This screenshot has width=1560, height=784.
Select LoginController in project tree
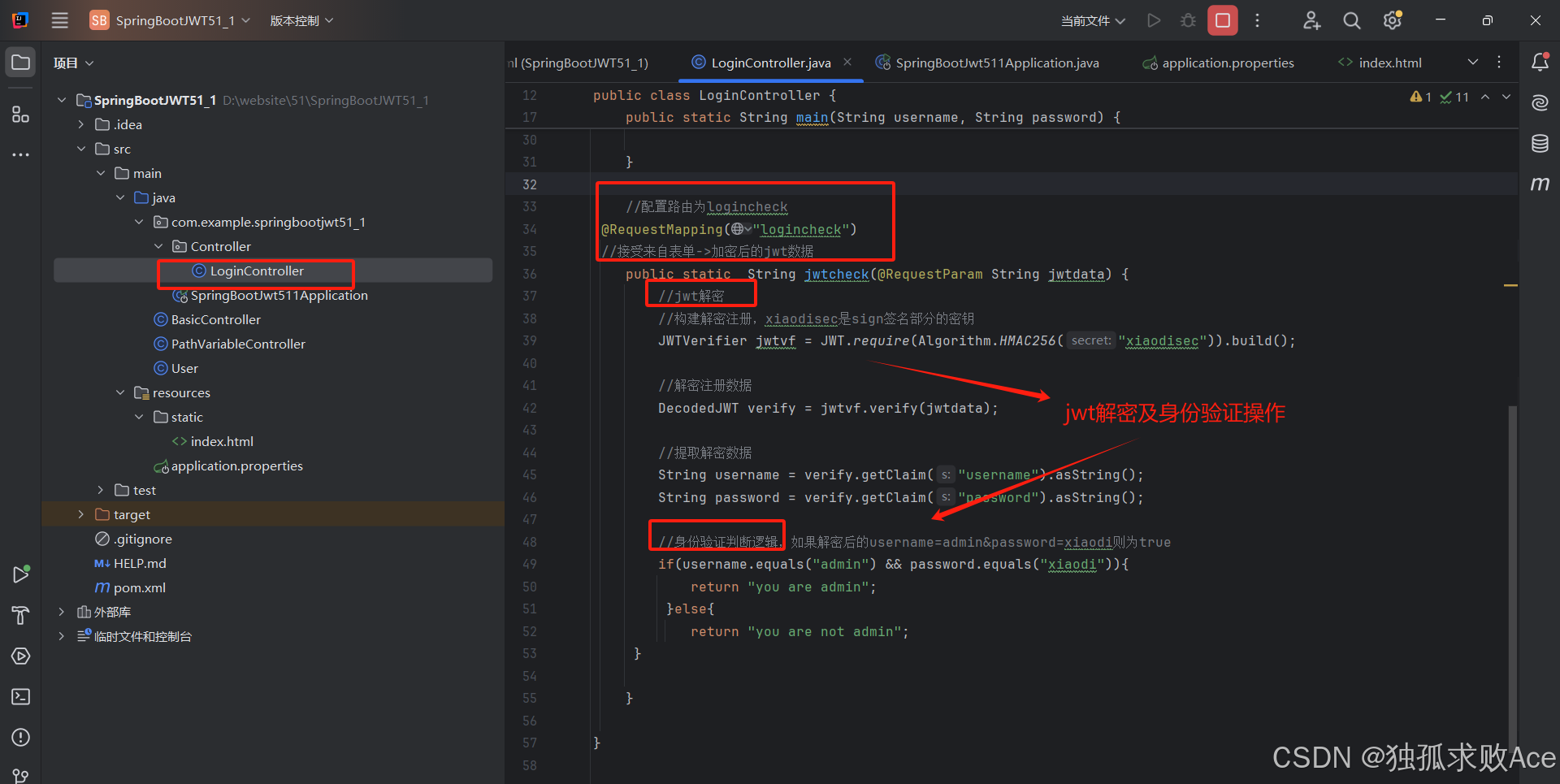point(257,271)
